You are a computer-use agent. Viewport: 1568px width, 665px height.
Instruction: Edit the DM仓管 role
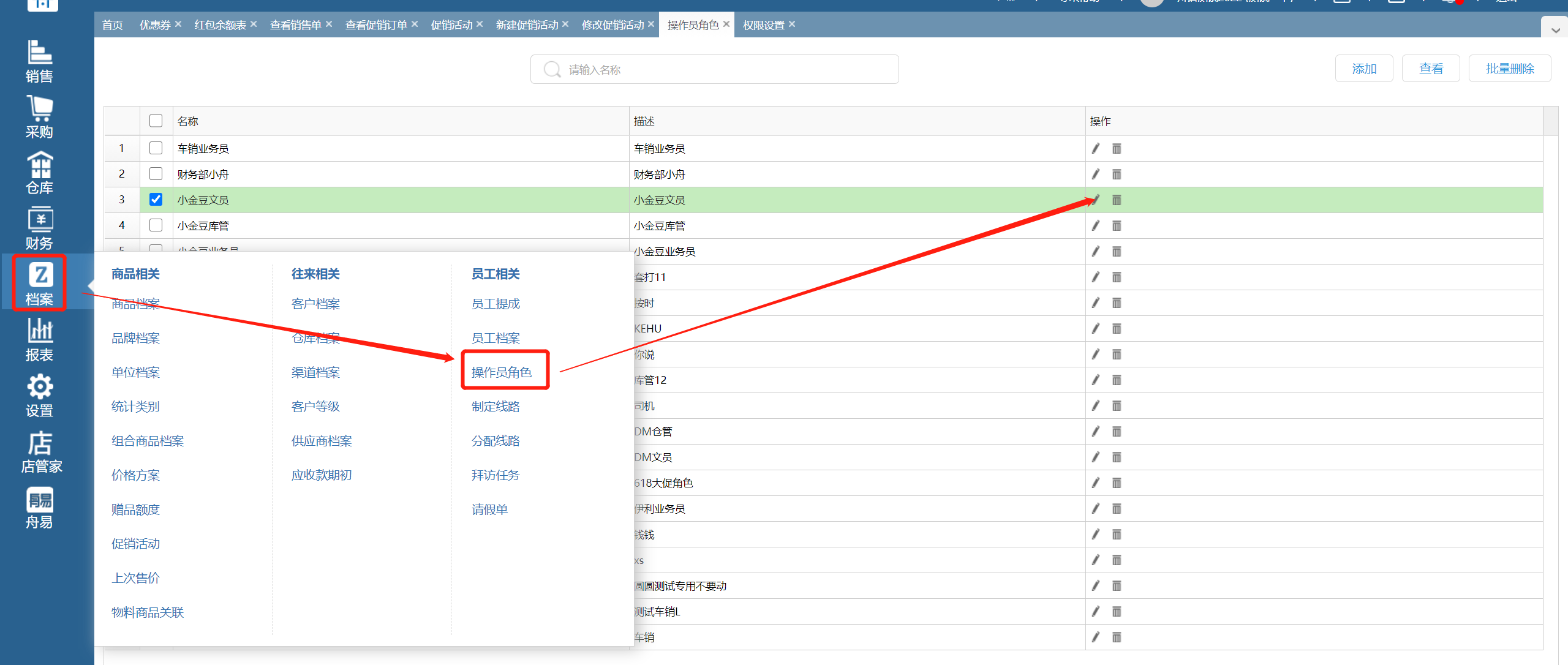1096,432
